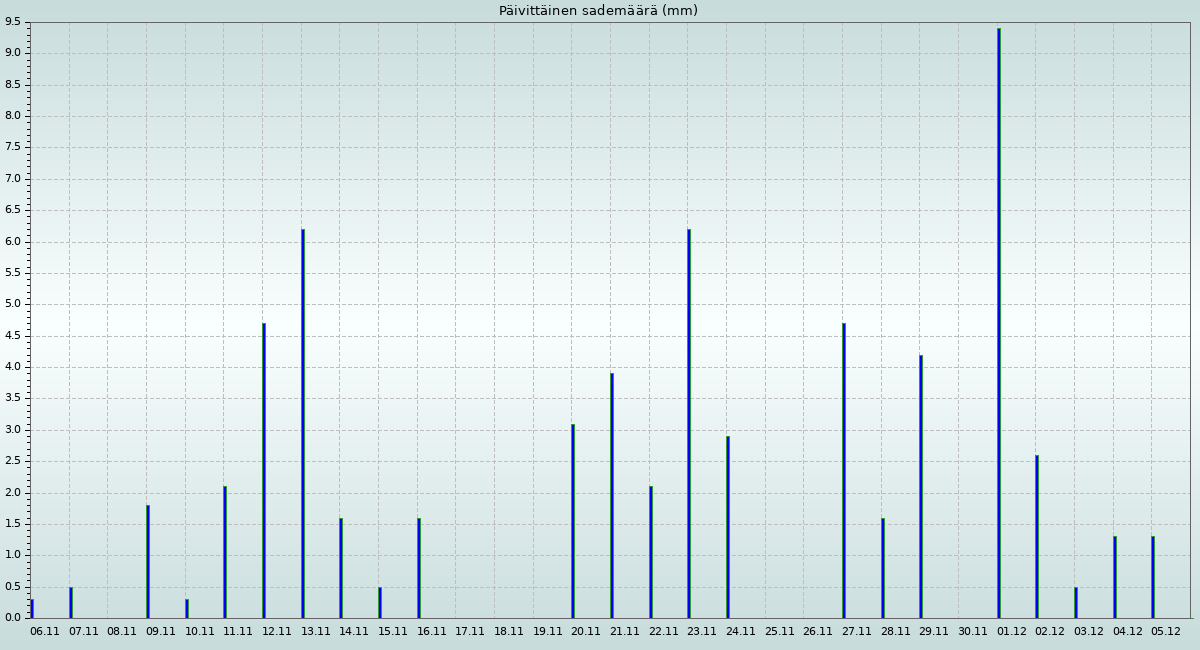Screen dimensions: 1200x650
Task: Select the 30.11 x-axis date label
Action: (972, 631)
